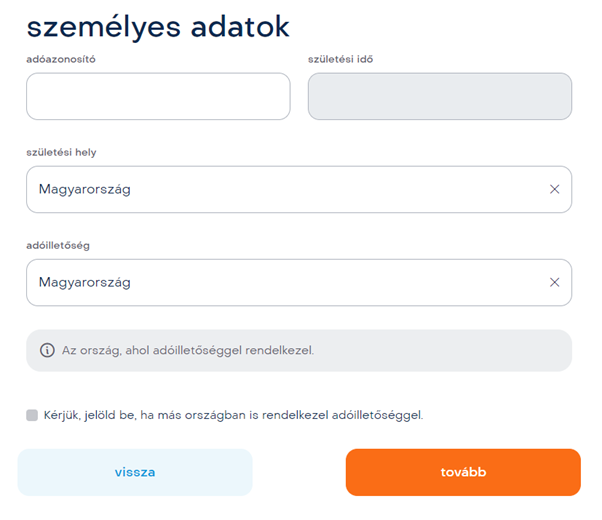The width and height of the screenshot is (602, 520).
Task: Tick the other-country tax residency checkbox
Action: [x=32, y=415]
